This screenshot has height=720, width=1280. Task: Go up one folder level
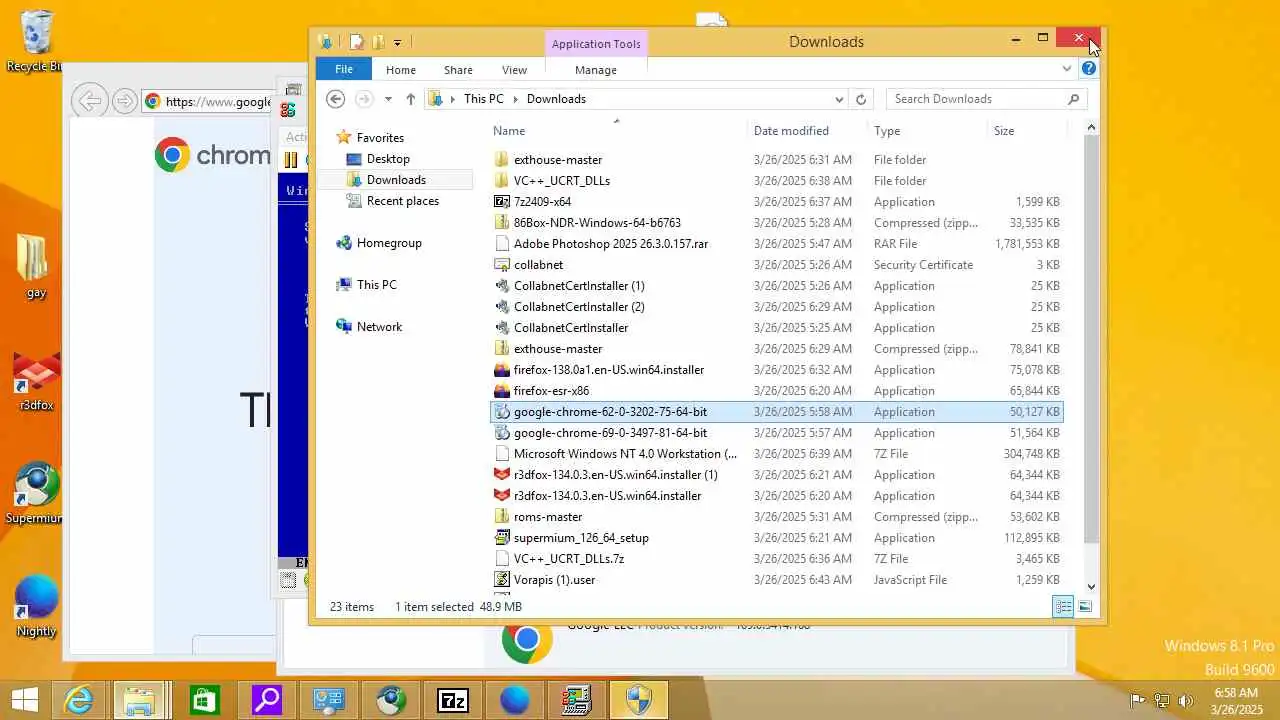tap(410, 99)
